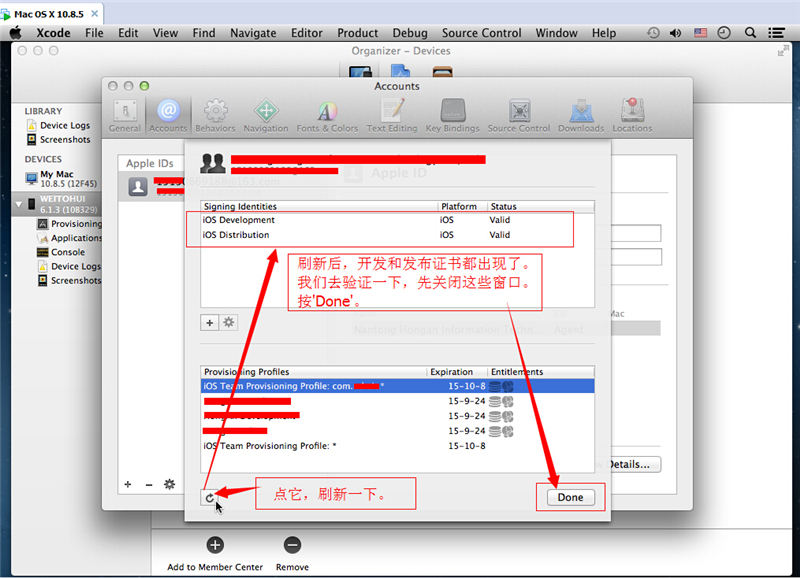Viewport: 800px width, 578px height.
Task: Click the gear under Signing Identities
Action: 229,322
